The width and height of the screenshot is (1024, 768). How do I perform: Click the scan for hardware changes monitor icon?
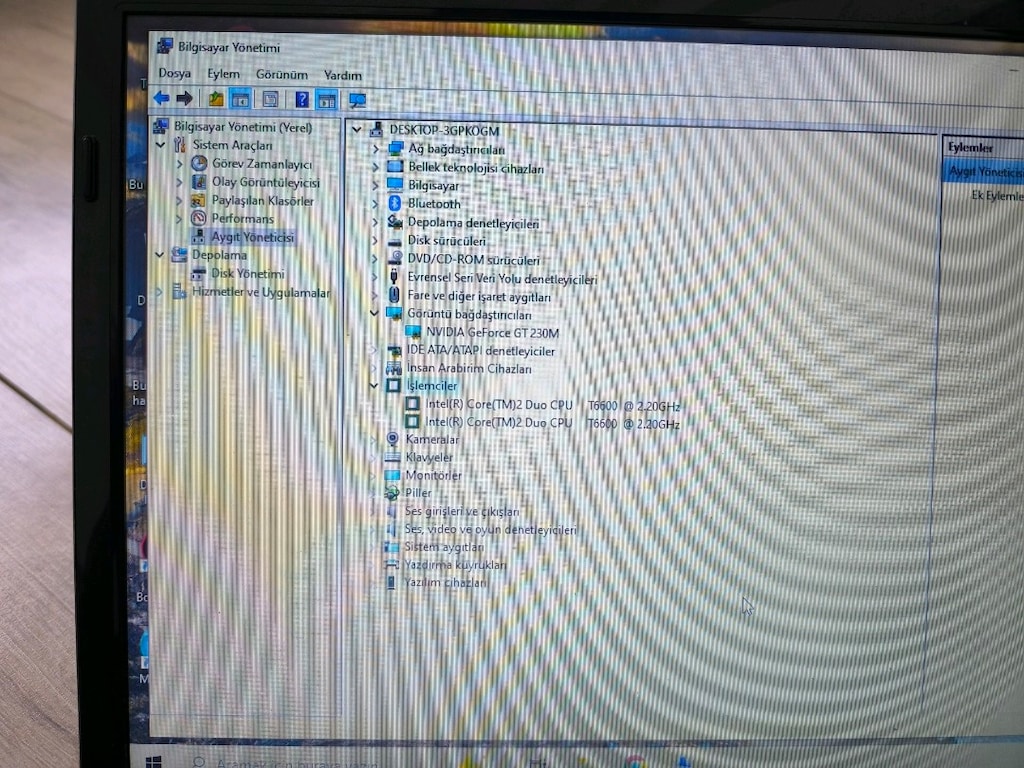[x=357, y=101]
